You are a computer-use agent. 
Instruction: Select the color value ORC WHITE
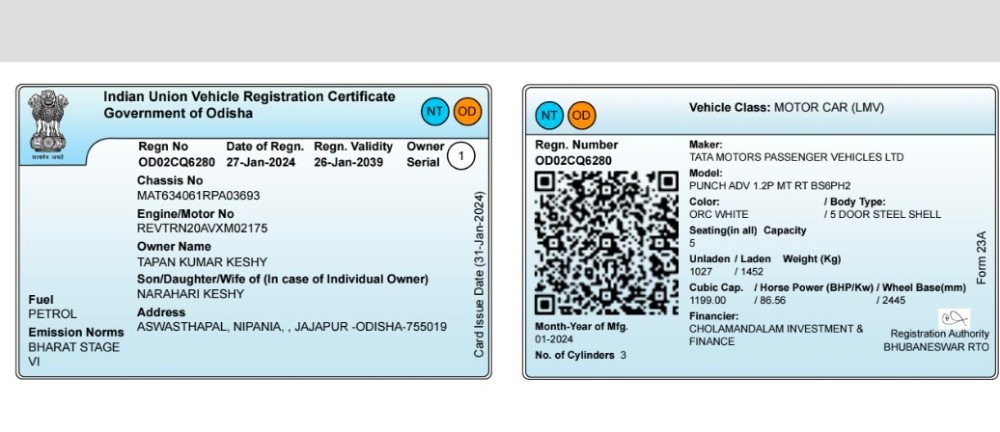tap(719, 214)
